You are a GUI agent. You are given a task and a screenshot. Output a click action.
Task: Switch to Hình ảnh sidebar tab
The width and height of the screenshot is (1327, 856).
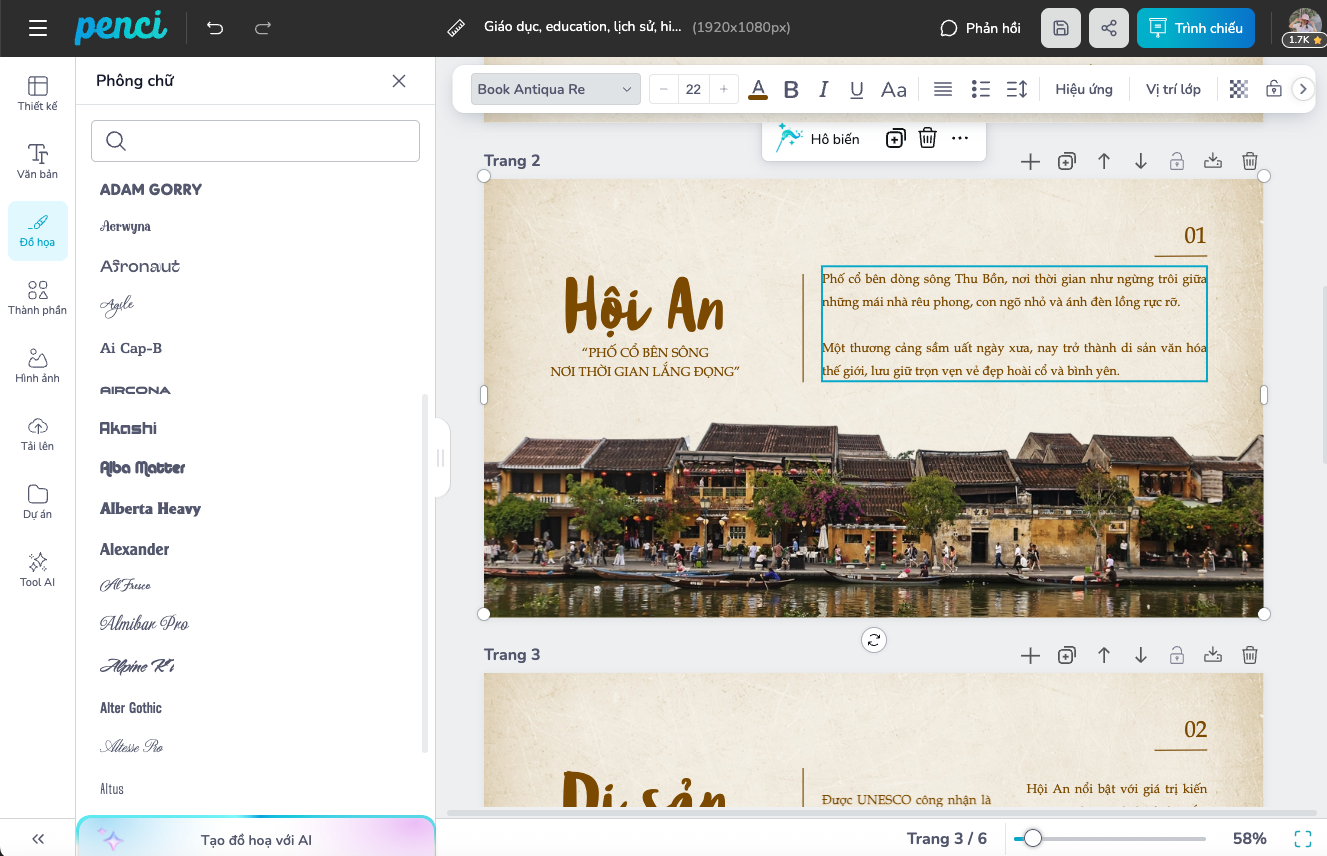coord(38,365)
